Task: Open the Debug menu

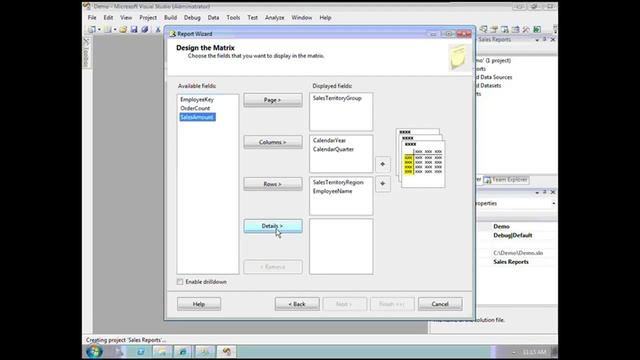Action: 192,18
